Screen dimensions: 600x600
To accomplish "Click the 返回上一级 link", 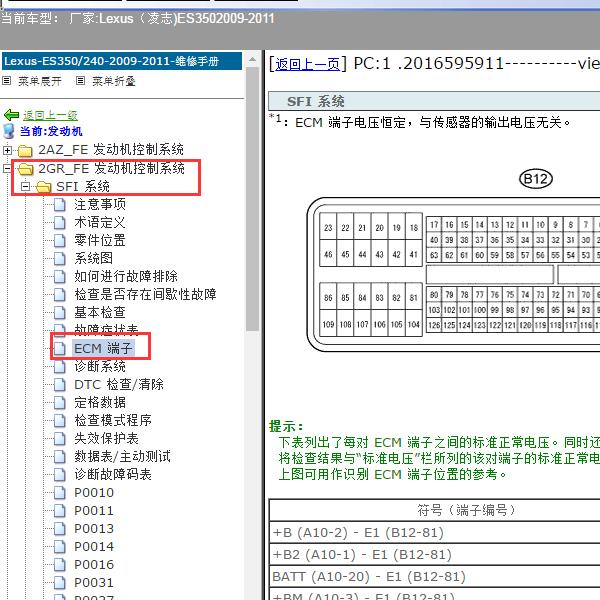I will (x=50, y=115).
